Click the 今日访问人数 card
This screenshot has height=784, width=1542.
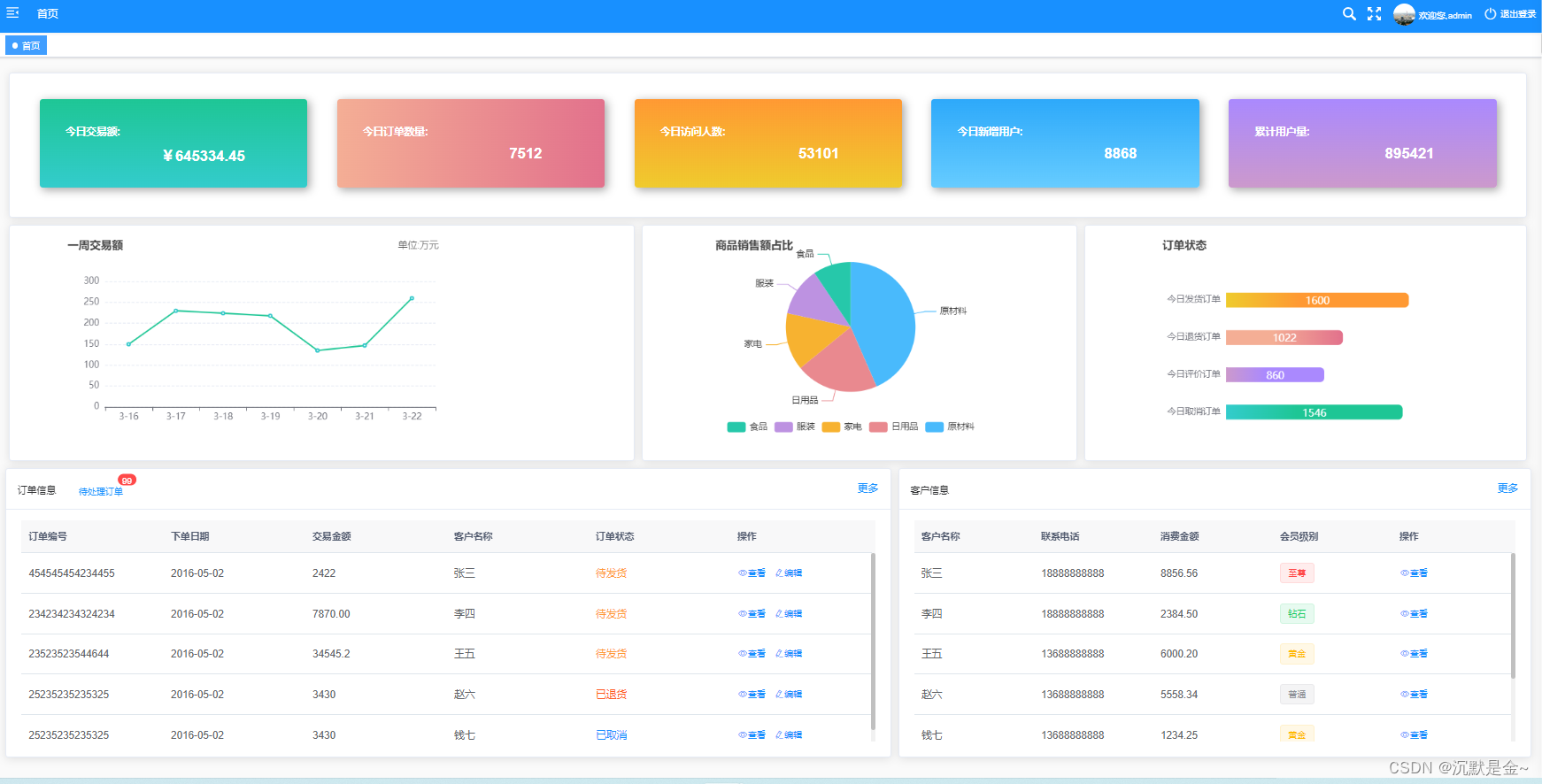coord(768,143)
